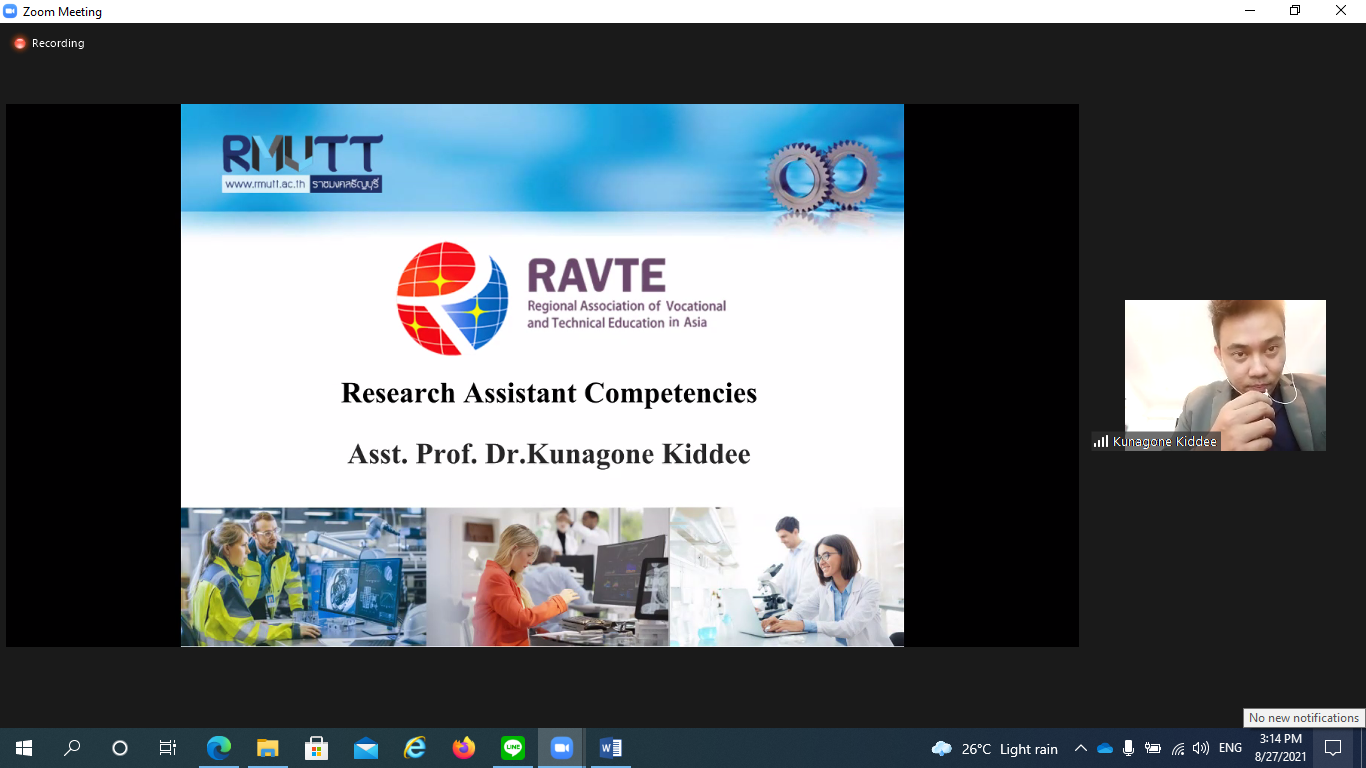Open Microsoft Store from taskbar
The height and width of the screenshot is (768, 1366).
[x=316, y=748]
